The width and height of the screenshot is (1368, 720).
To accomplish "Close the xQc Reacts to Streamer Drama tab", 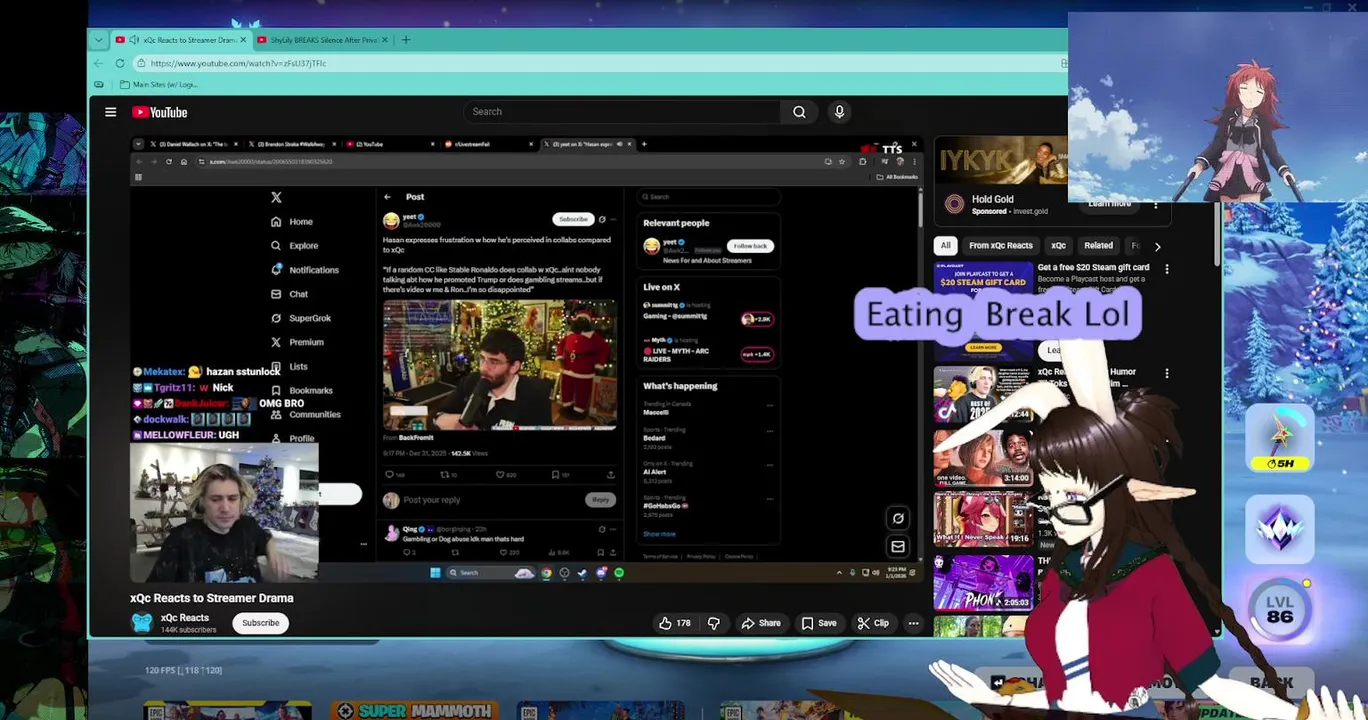I will (x=243, y=40).
